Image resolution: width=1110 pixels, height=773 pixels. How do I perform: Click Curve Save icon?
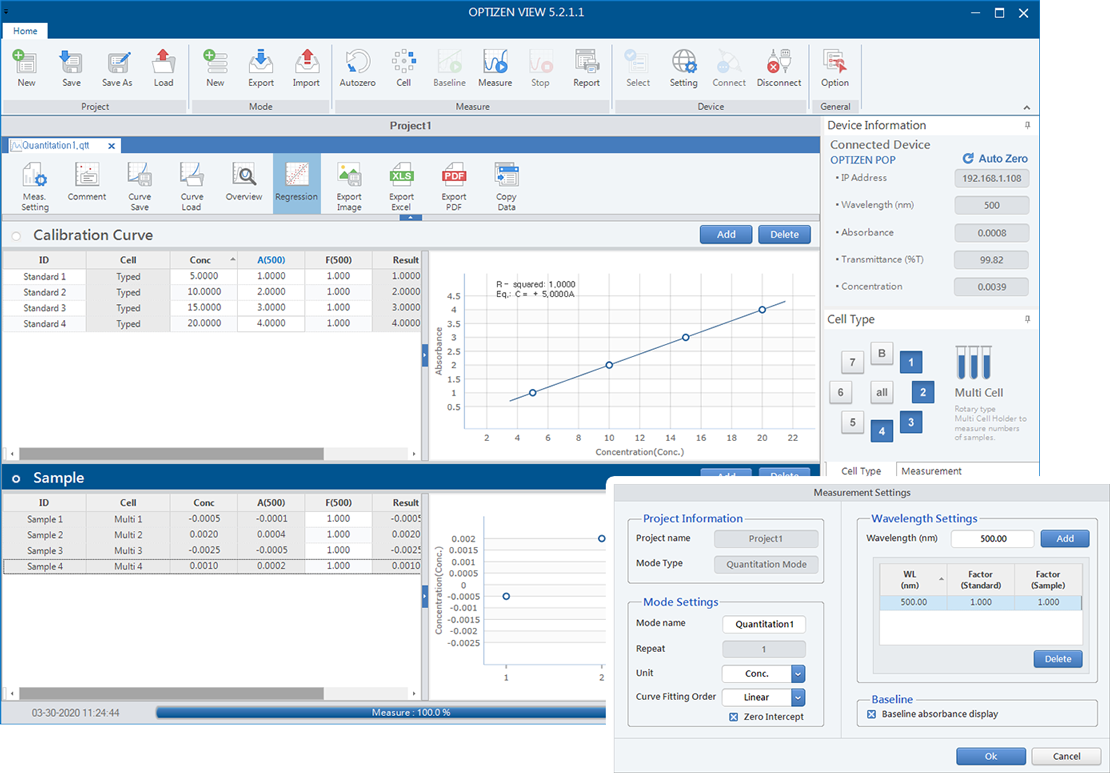tap(139, 185)
